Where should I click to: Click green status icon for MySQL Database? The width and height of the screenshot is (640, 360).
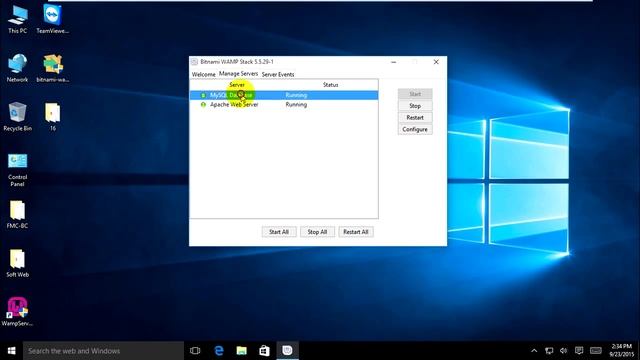pos(203,95)
